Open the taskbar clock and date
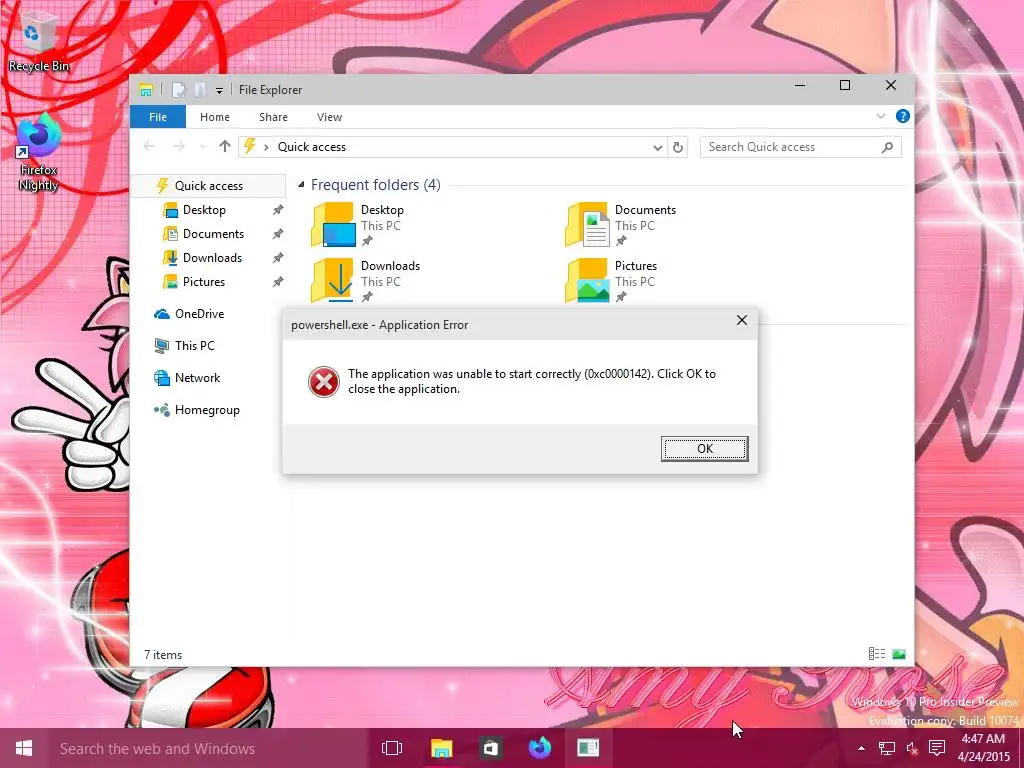 coord(984,748)
